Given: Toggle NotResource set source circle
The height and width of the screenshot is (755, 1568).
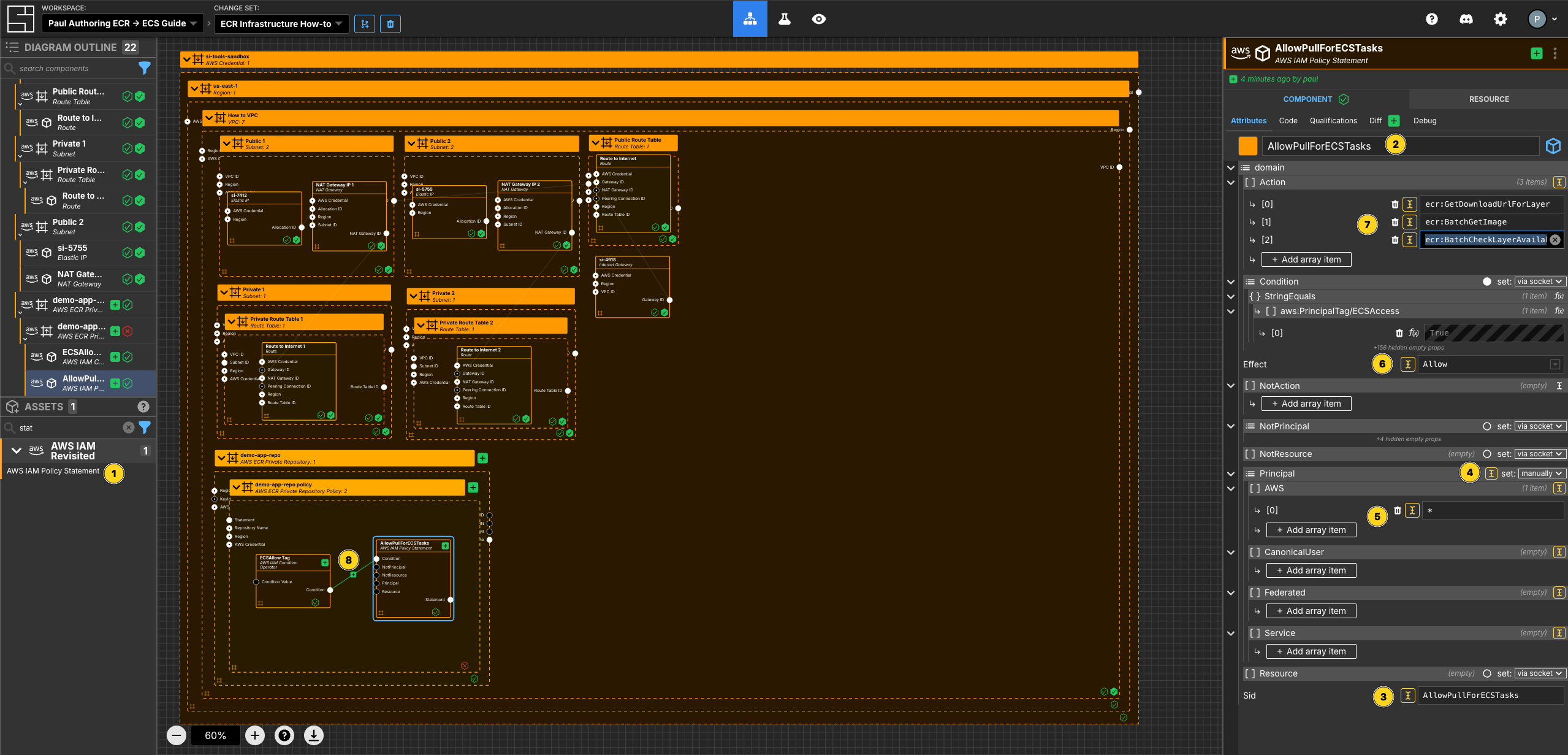Looking at the screenshot, I should pyautogui.click(x=1486, y=454).
